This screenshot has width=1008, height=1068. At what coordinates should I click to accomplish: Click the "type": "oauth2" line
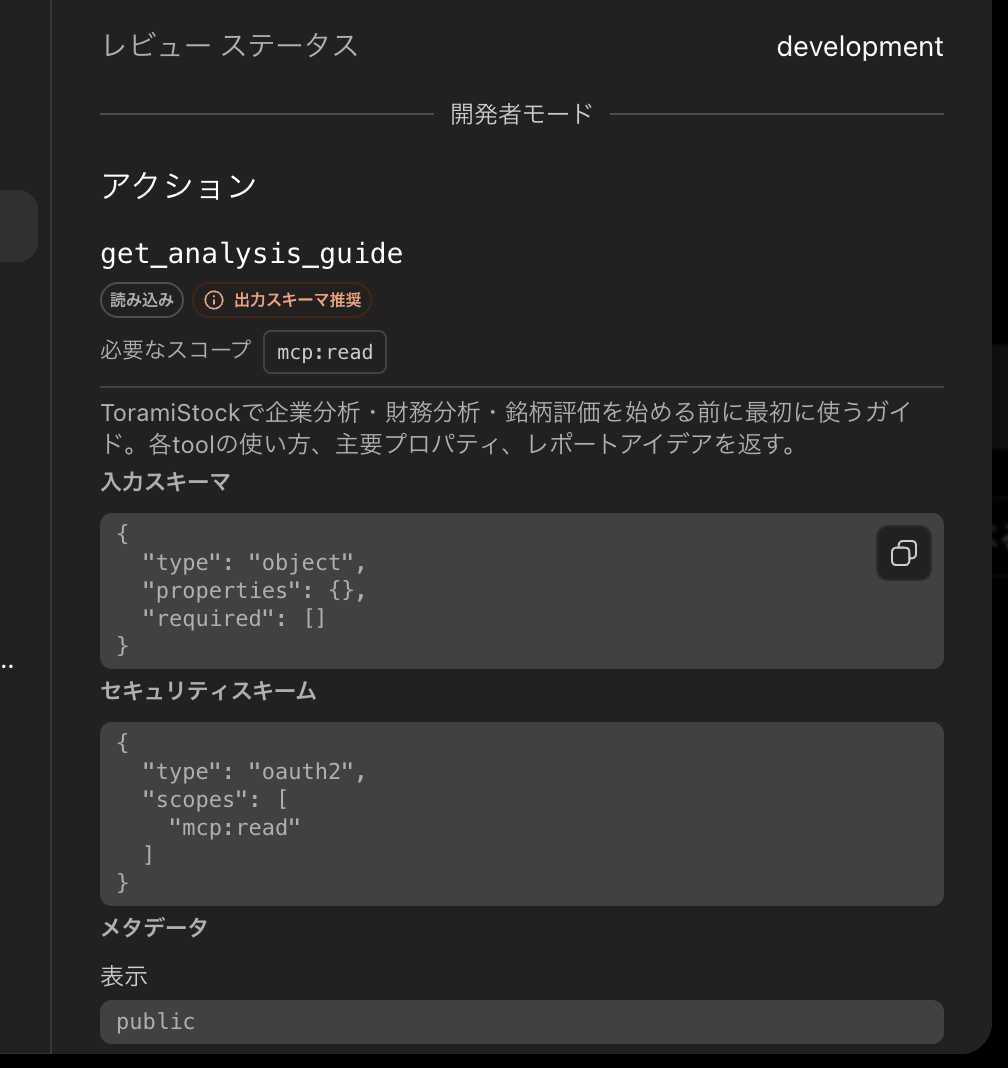click(x=254, y=772)
